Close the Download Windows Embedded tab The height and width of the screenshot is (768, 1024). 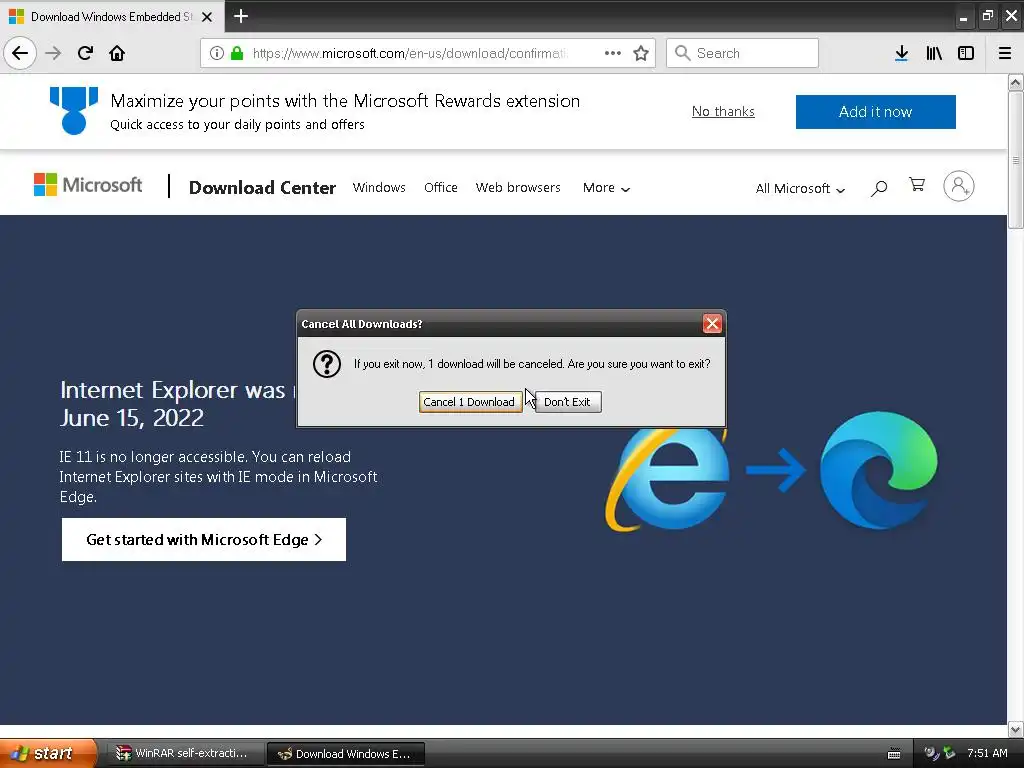pos(207,17)
